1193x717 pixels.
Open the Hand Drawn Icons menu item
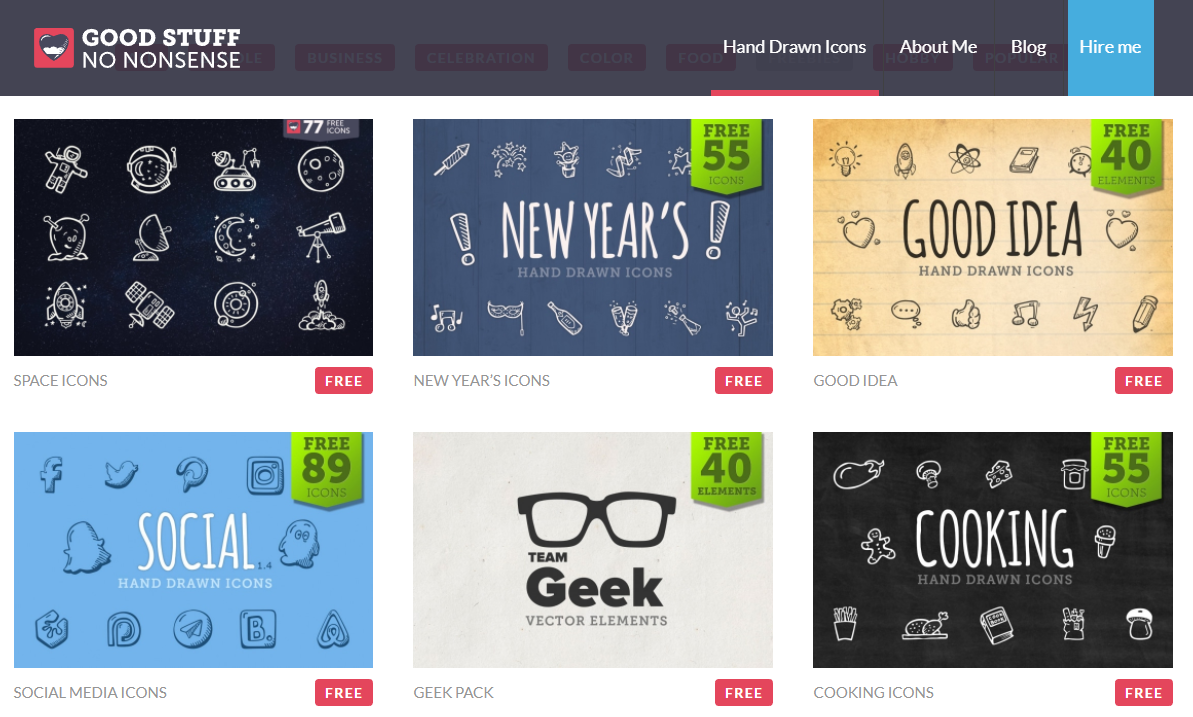point(794,47)
